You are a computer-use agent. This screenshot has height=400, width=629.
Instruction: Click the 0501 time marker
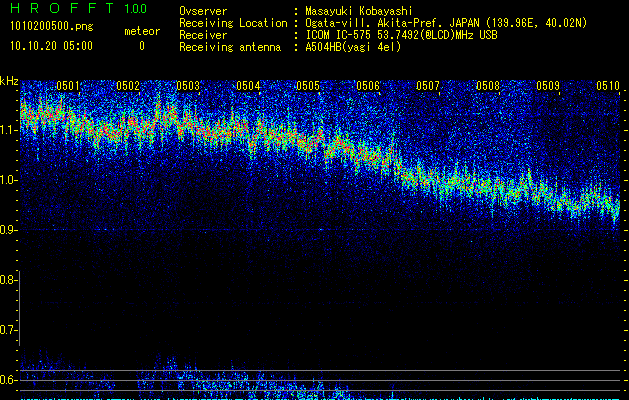click(68, 86)
